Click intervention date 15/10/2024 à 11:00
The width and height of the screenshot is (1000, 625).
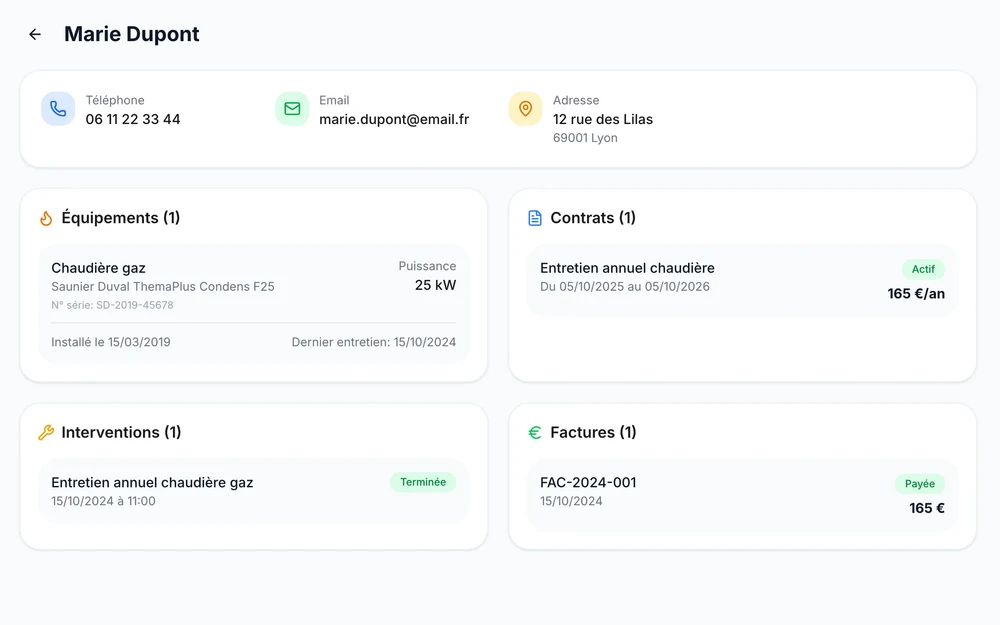point(103,501)
